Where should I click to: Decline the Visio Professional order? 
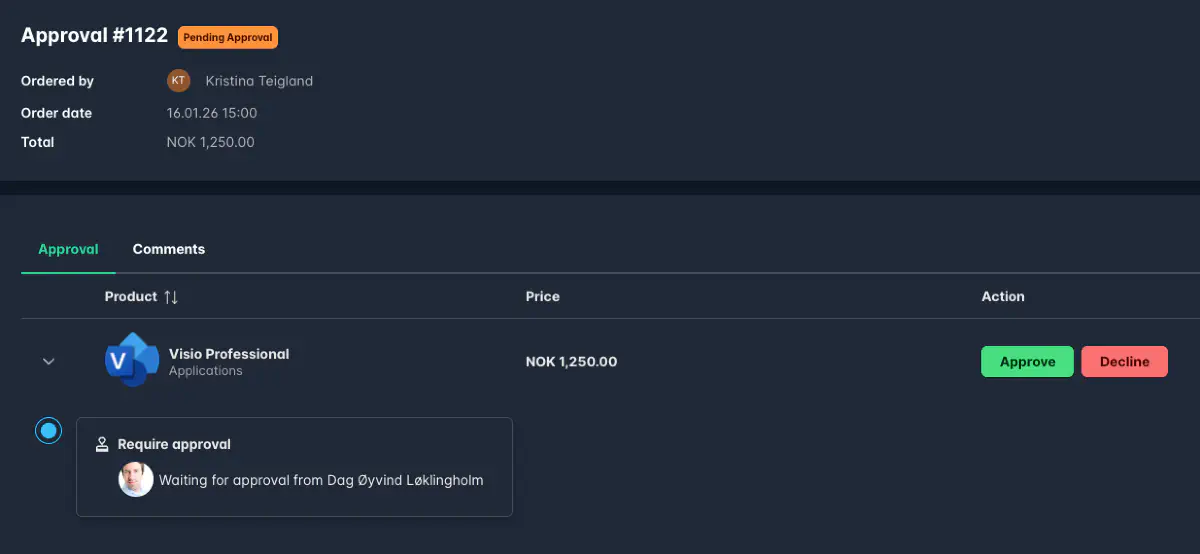(x=1124, y=362)
